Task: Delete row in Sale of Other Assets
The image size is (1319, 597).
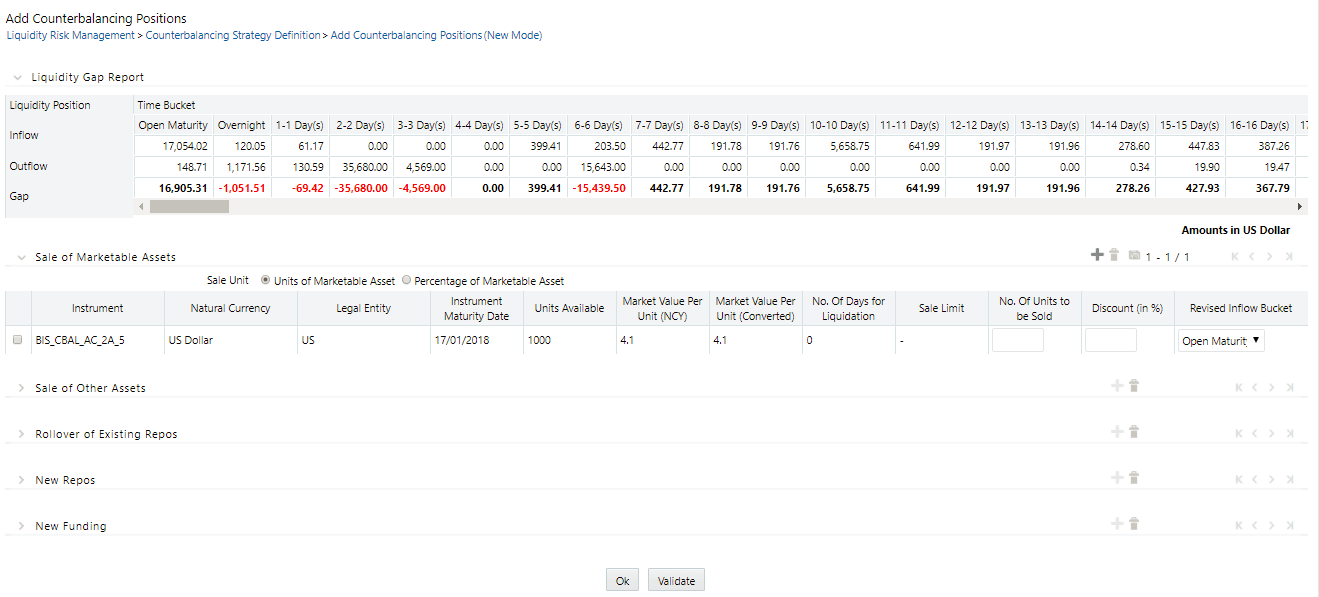Action: 1134,386
